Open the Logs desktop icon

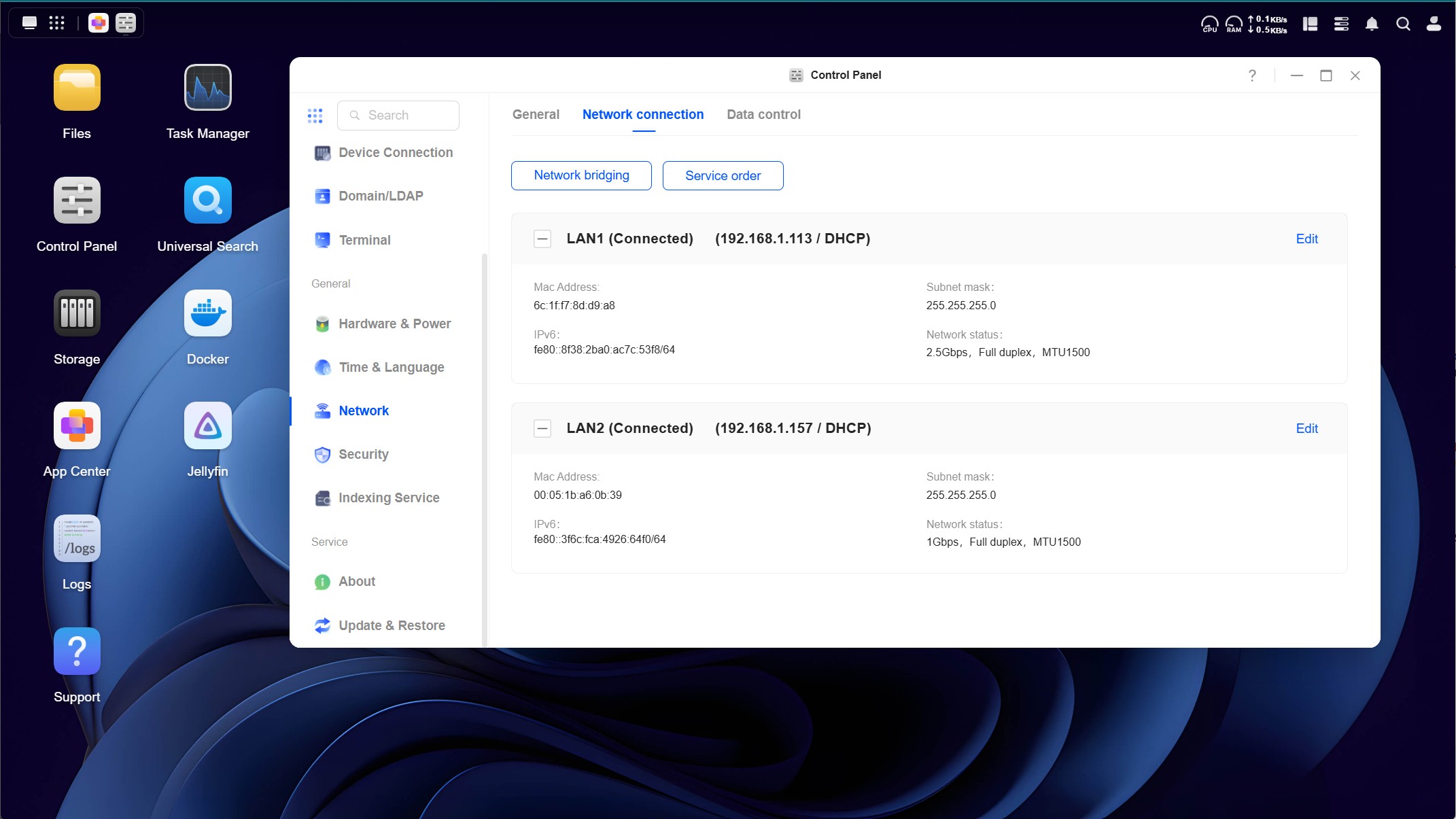tap(77, 539)
